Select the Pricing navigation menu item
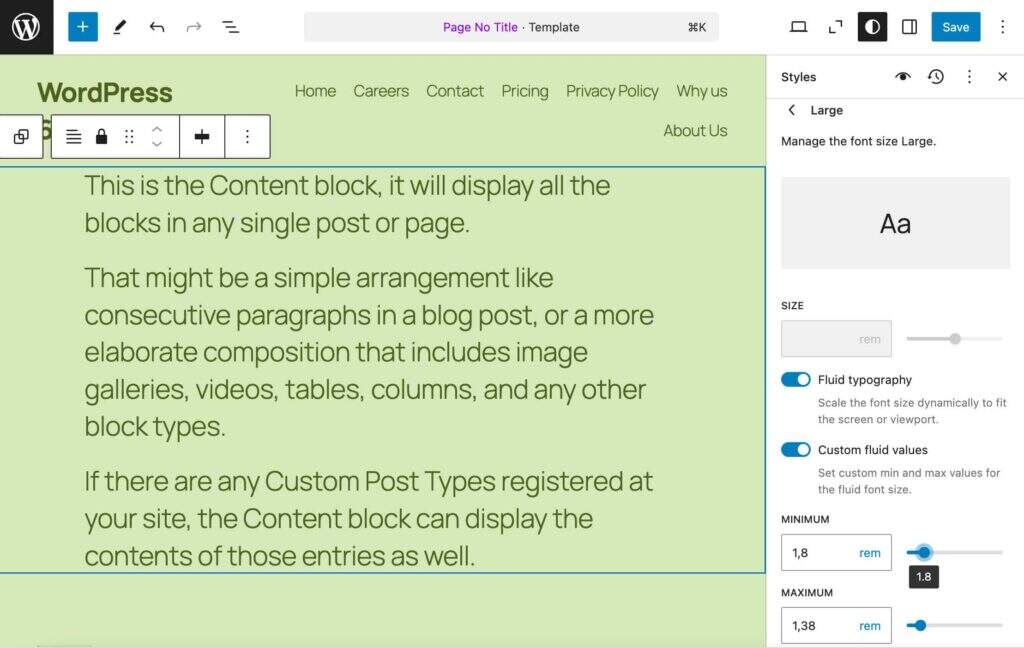This screenshot has width=1024, height=648. [525, 91]
